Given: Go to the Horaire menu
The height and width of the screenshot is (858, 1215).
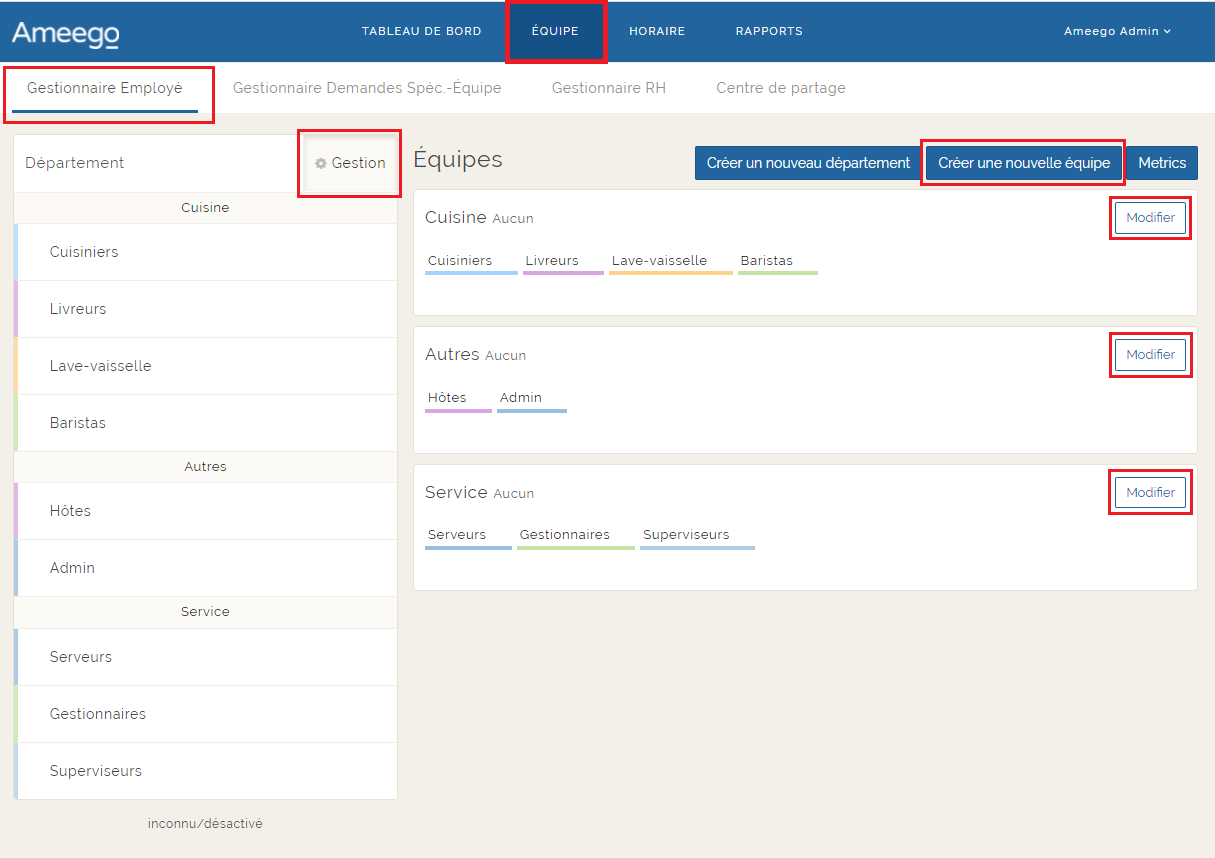Looking at the screenshot, I should coord(656,31).
